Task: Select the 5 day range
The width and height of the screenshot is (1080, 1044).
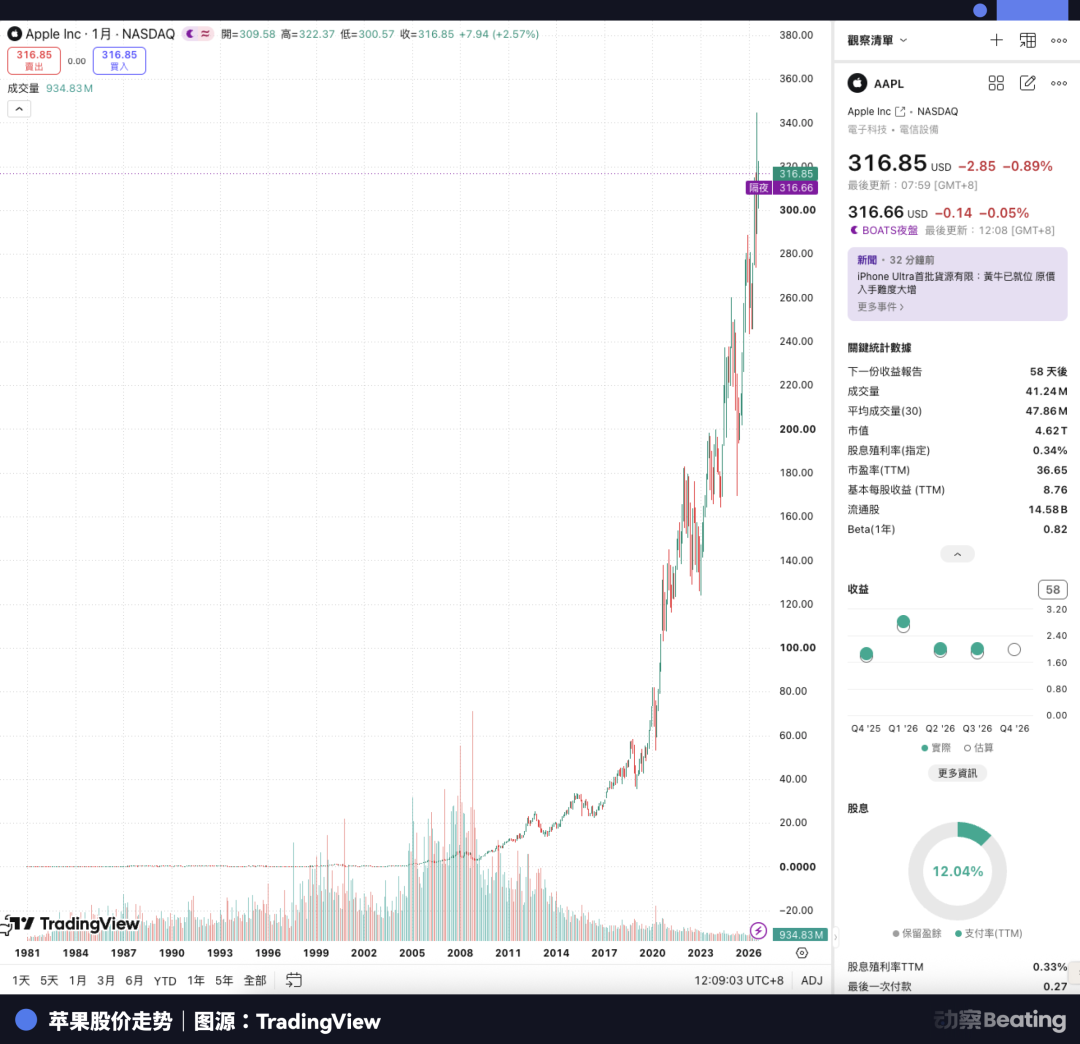Action: pyautogui.click(x=49, y=980)
